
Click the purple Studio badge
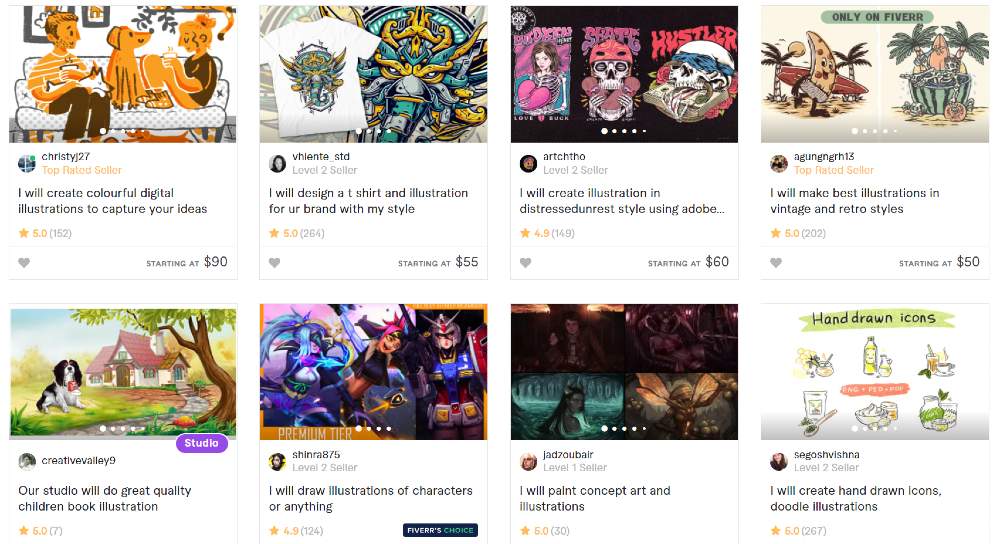point(202,443)
